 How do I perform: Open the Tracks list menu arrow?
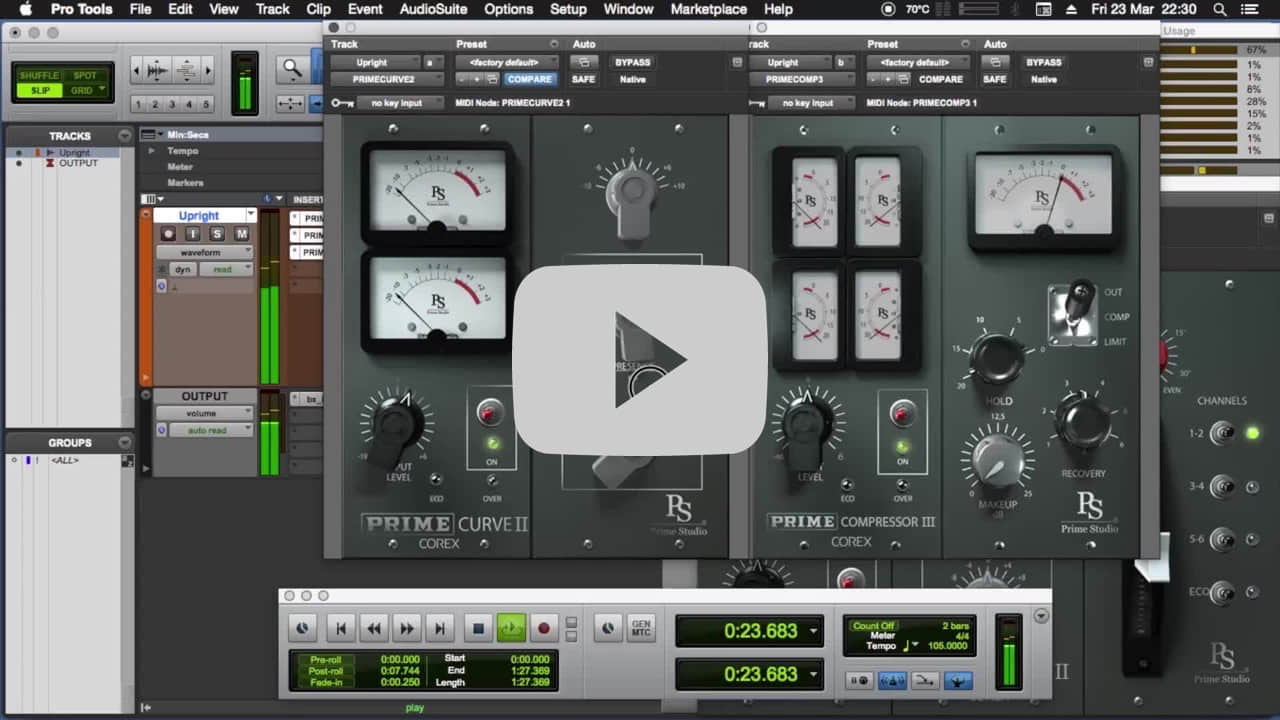tap(124, 136)
